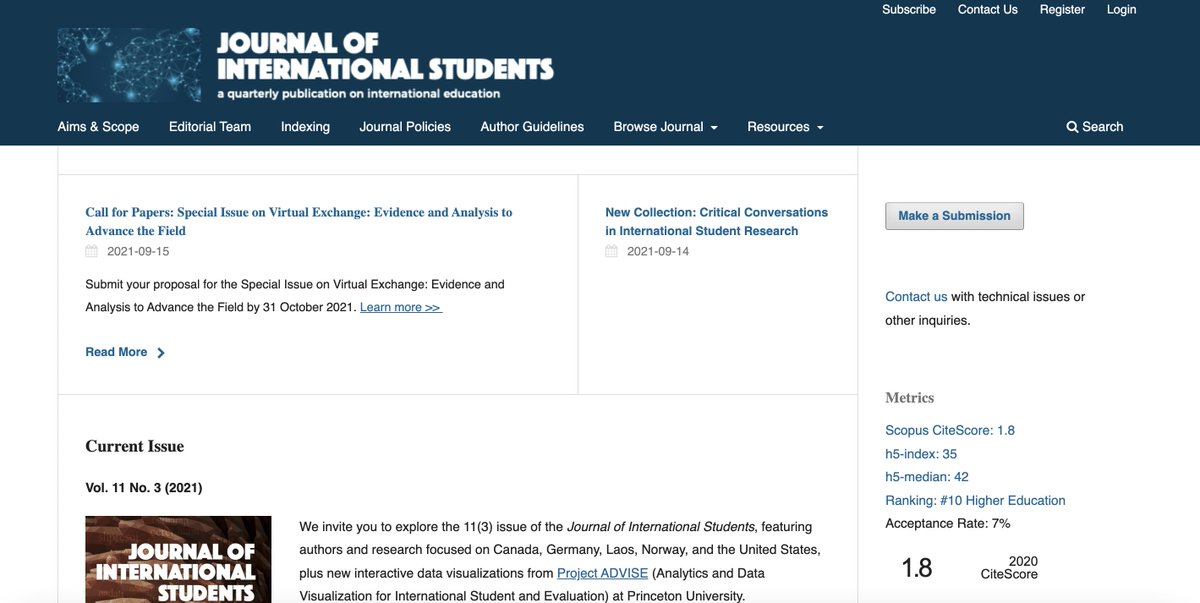Open New Collection: Critical Conversations link

coord(717,221)
